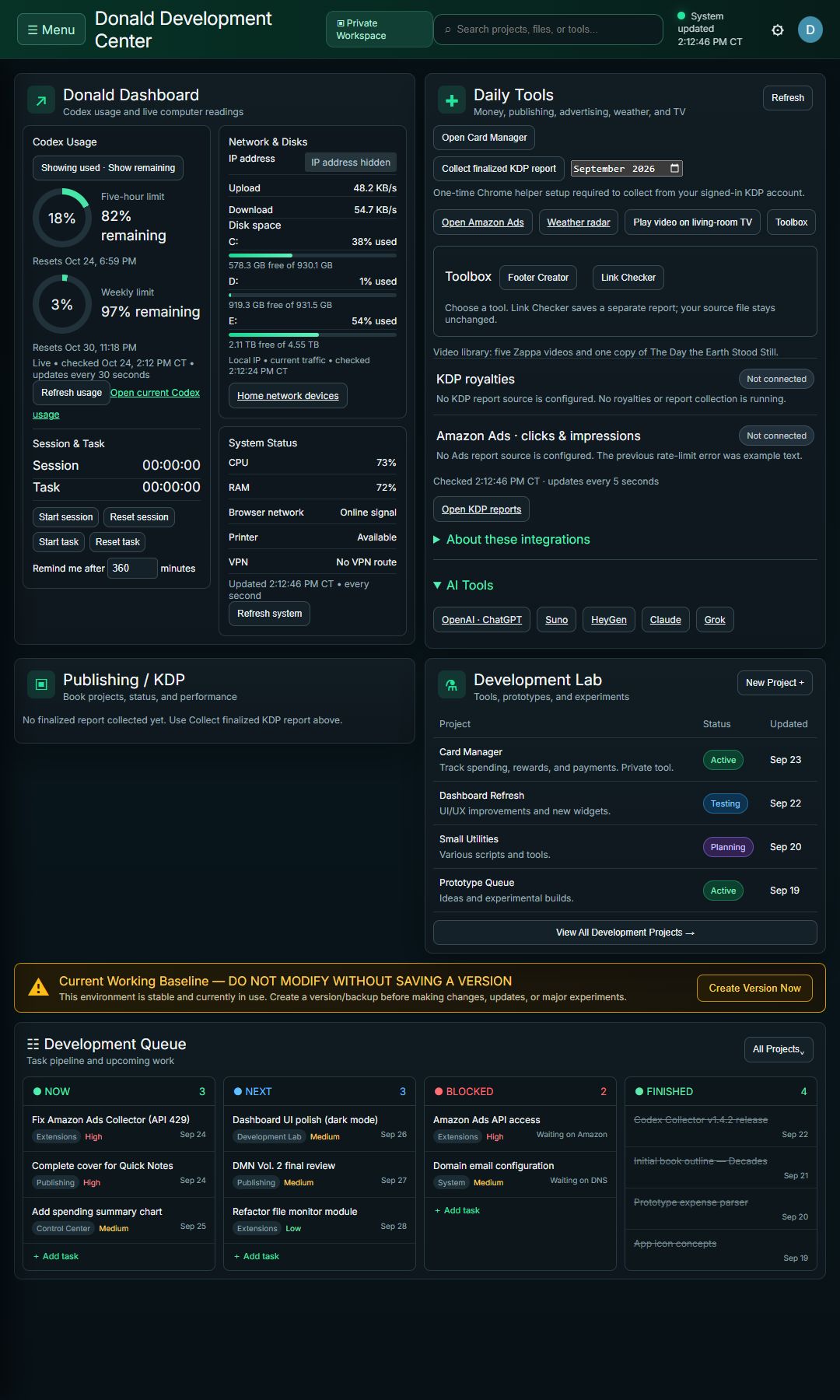Click C: drive usage bar
This screenshot has width=840, height=1400.
313,255
